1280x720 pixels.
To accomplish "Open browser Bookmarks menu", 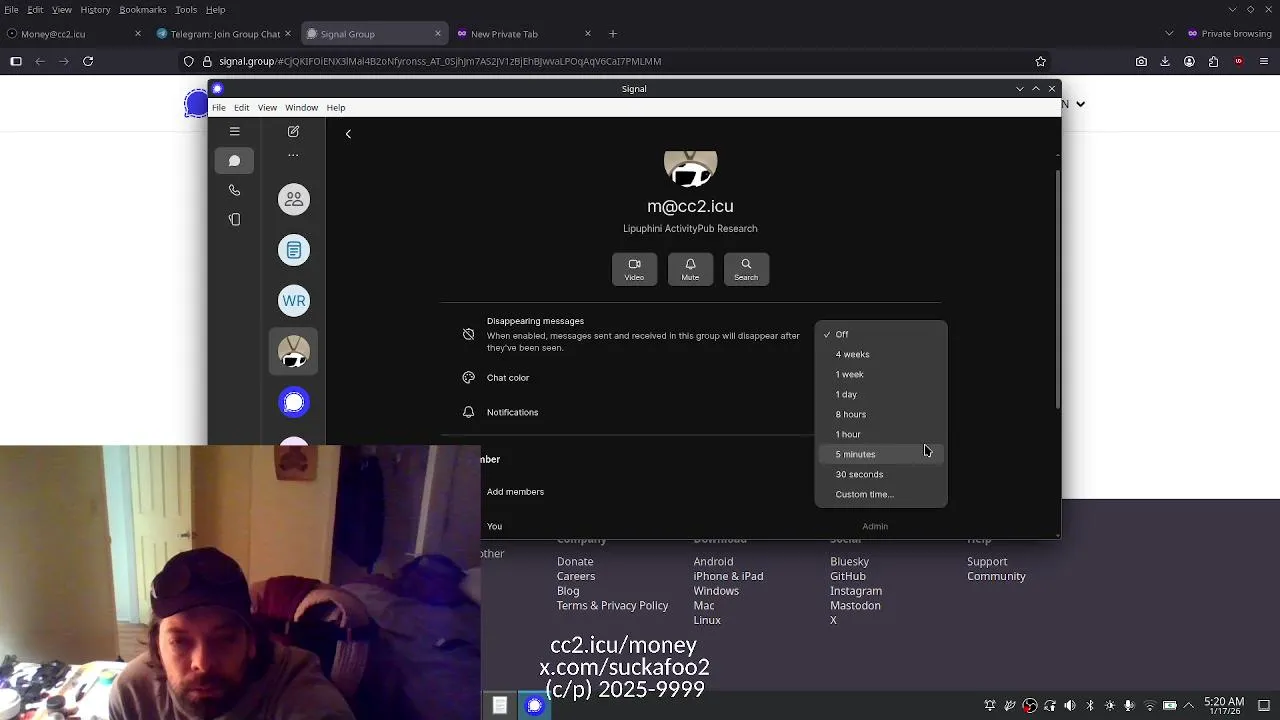I will pos(143,10).
